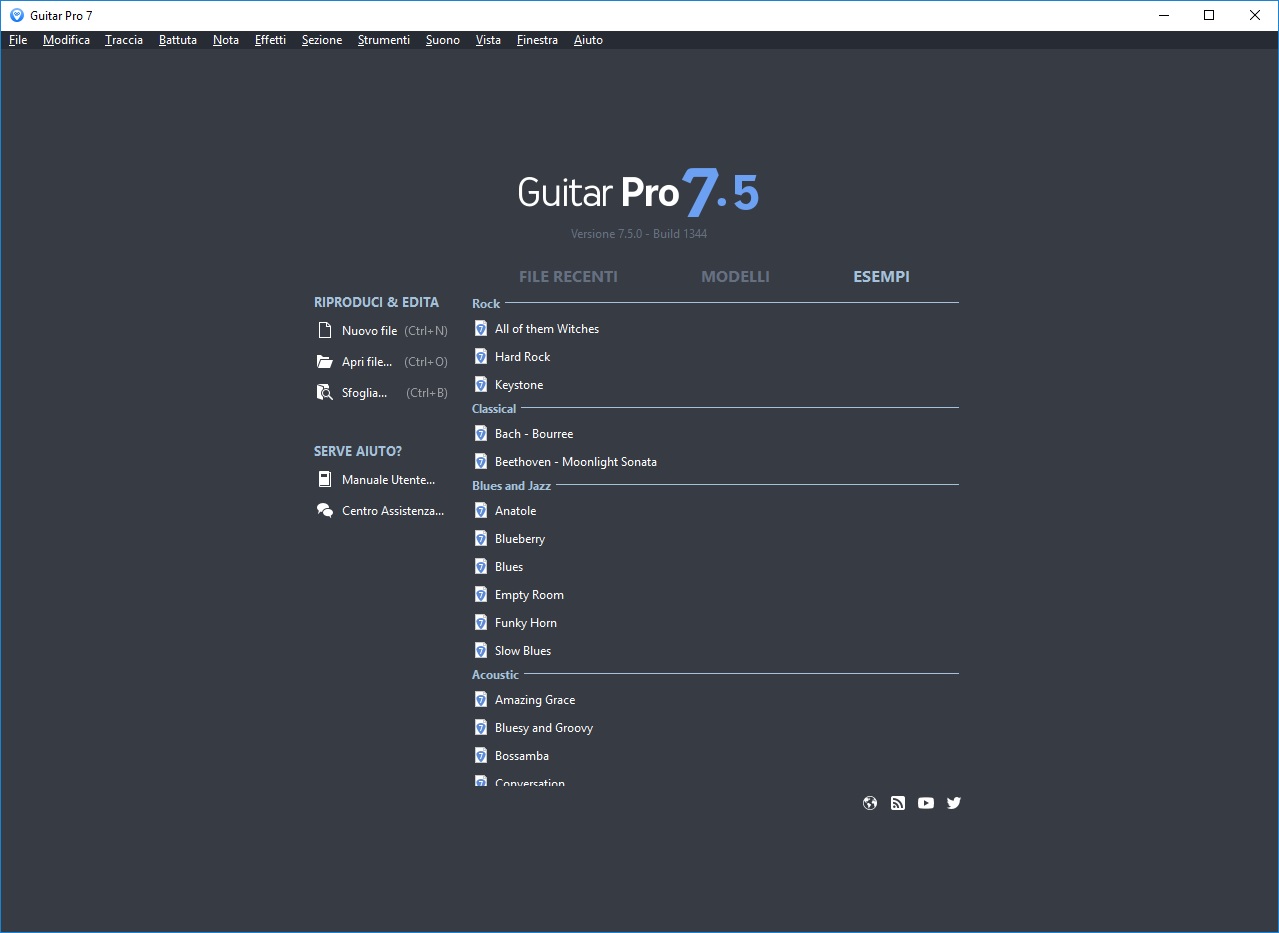
Task: Open the Anatole example
Action: (515, 510)
